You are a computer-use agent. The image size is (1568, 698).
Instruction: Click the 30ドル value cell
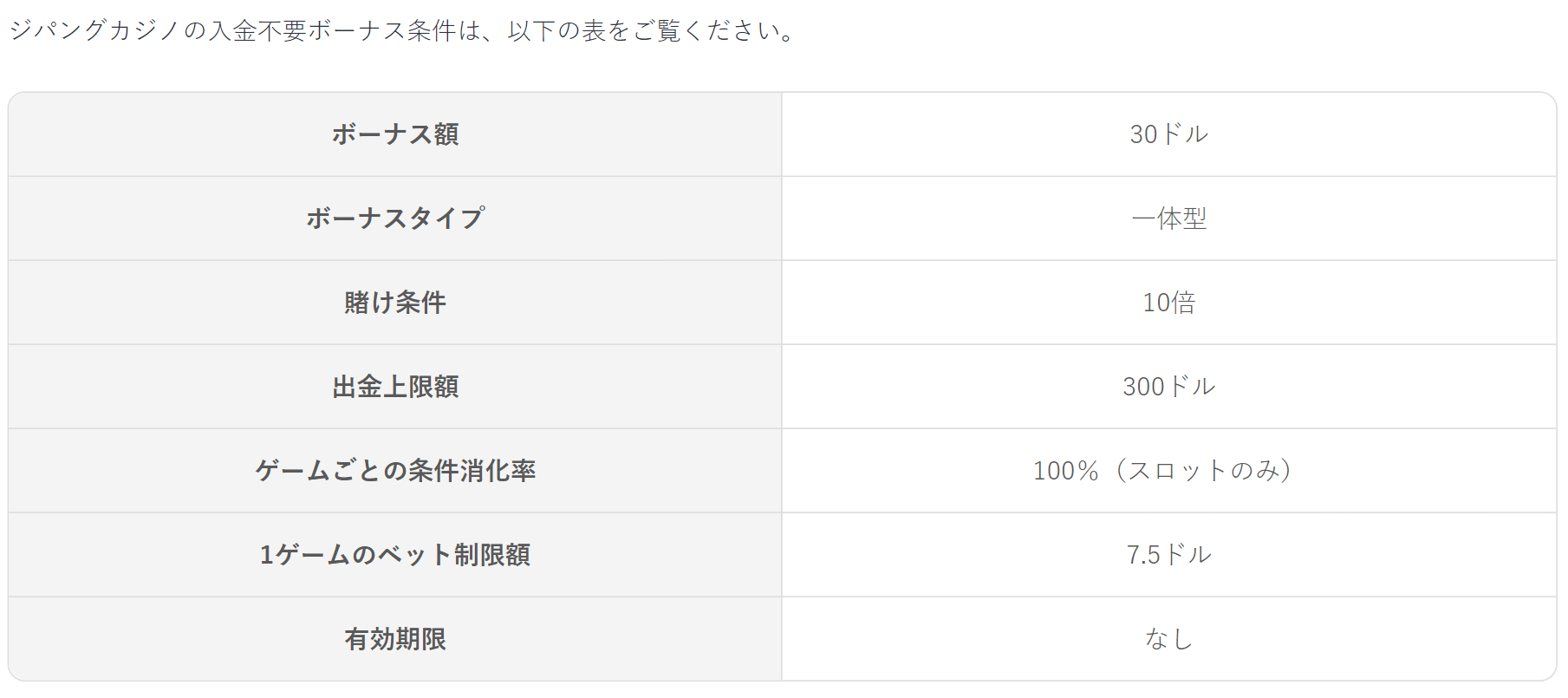[x=1169, y=134]
